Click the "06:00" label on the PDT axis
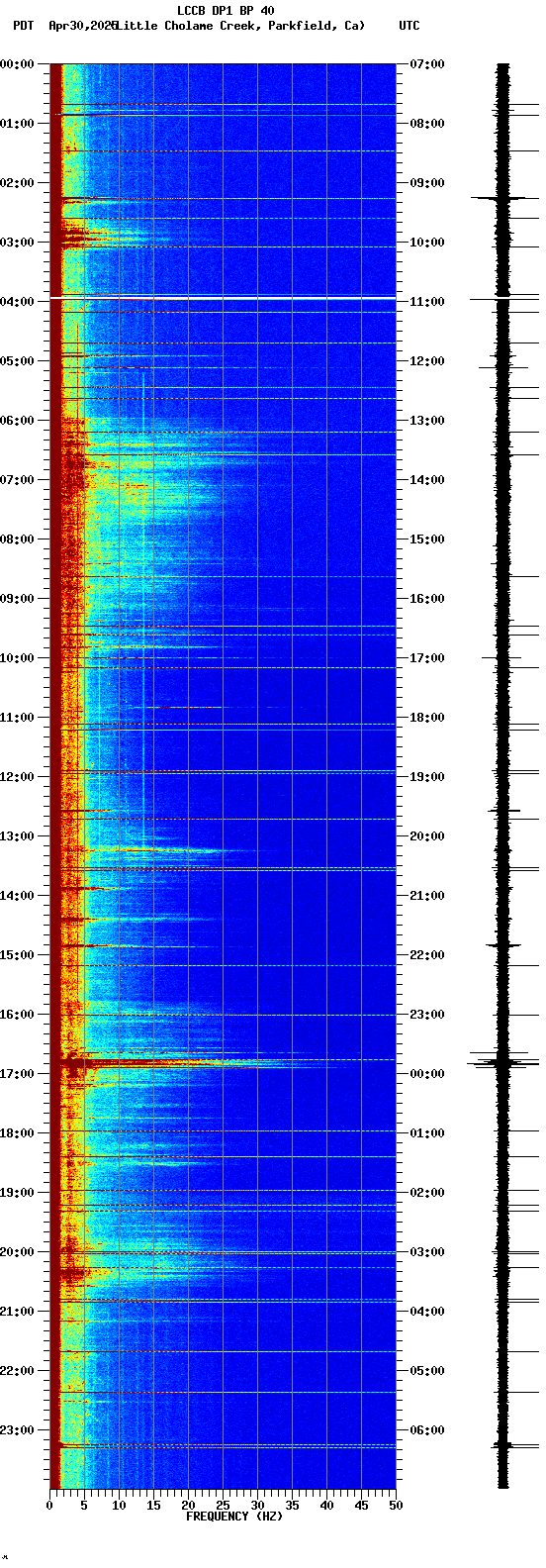The image size is (546, 1568). 17,421
